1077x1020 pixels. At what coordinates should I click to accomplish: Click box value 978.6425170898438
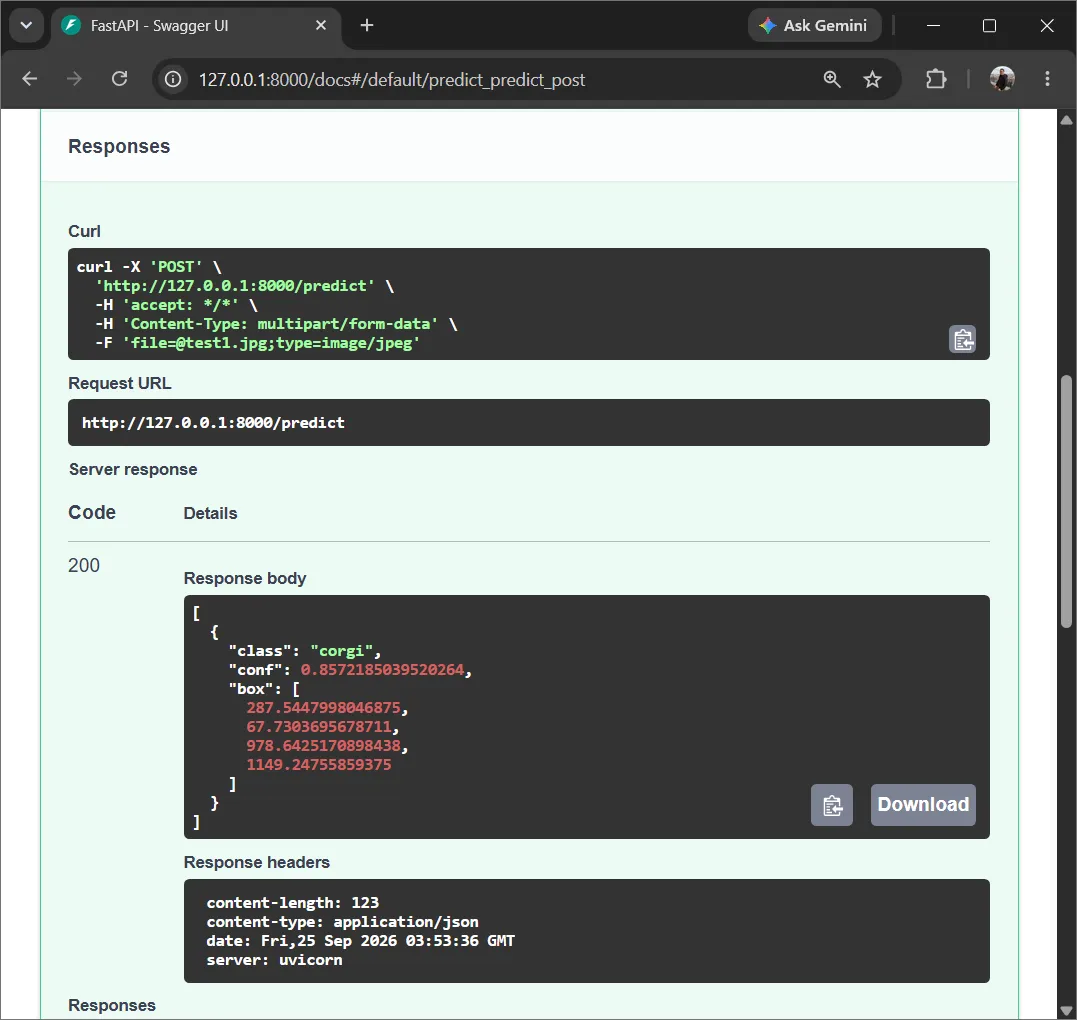(324, 746)
